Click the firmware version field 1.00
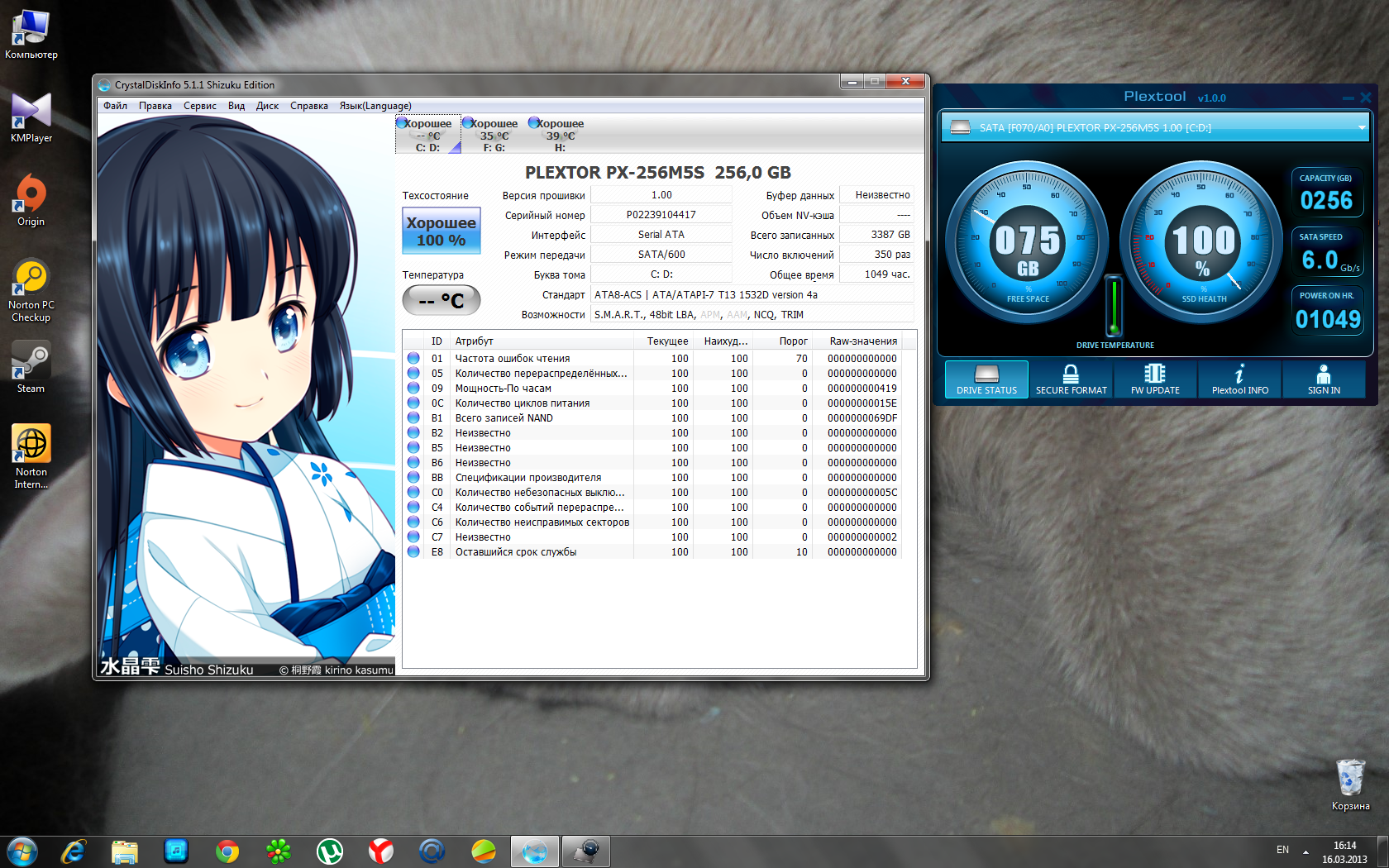 pyautogui.click(x=661, y=195)
